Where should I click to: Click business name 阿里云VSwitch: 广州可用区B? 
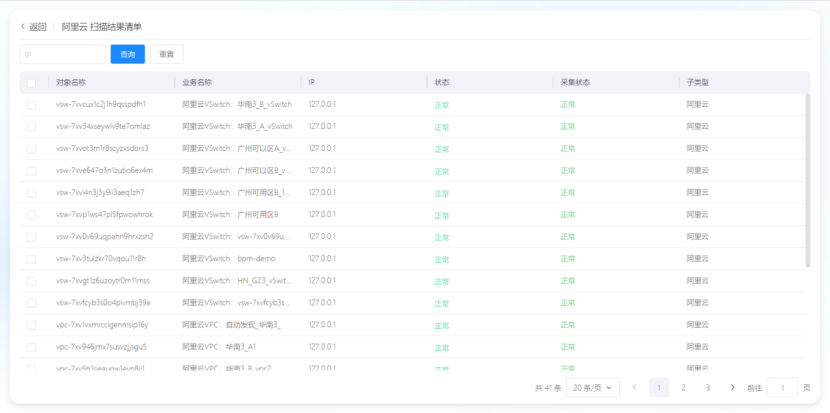[x=230, y=214]
